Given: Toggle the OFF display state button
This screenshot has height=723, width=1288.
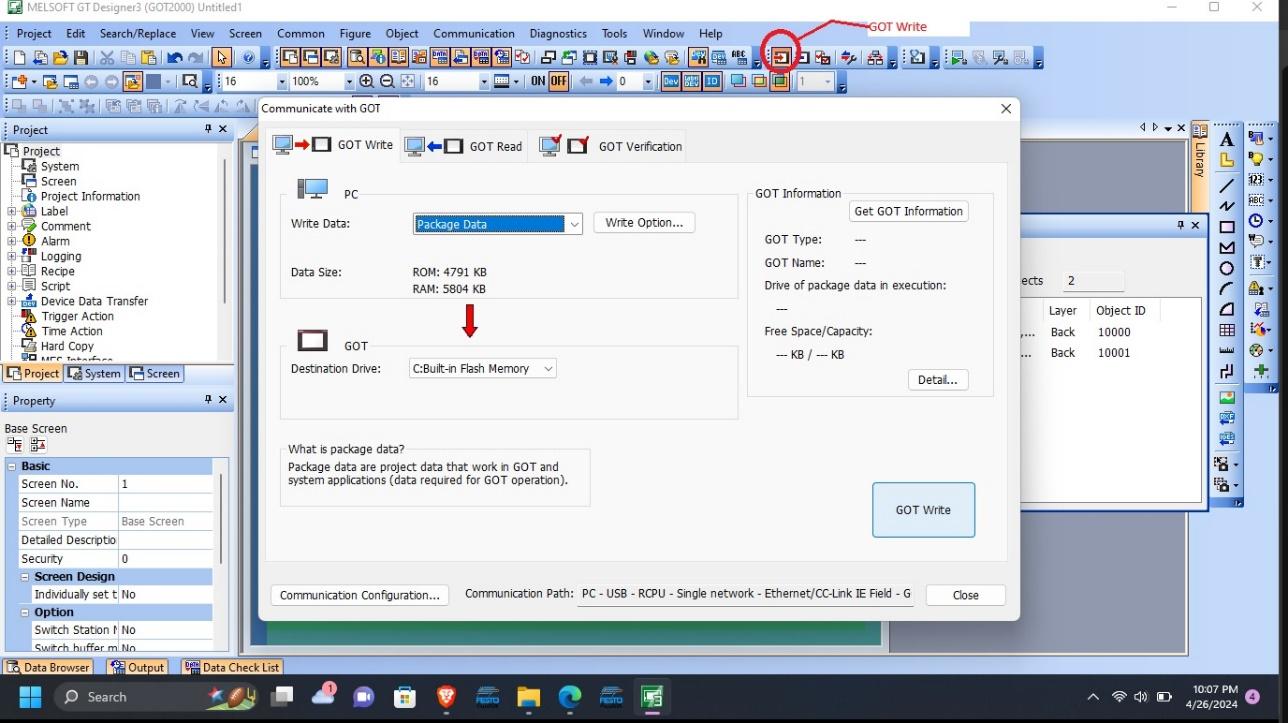Looking at the screenshot, I should (558, 81).
